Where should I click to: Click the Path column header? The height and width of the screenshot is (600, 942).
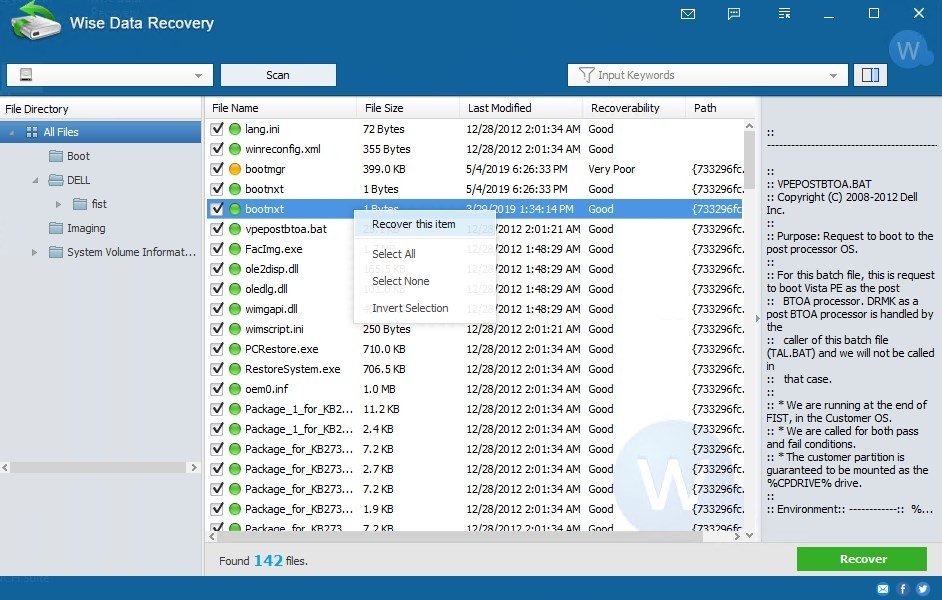[720, 108]
